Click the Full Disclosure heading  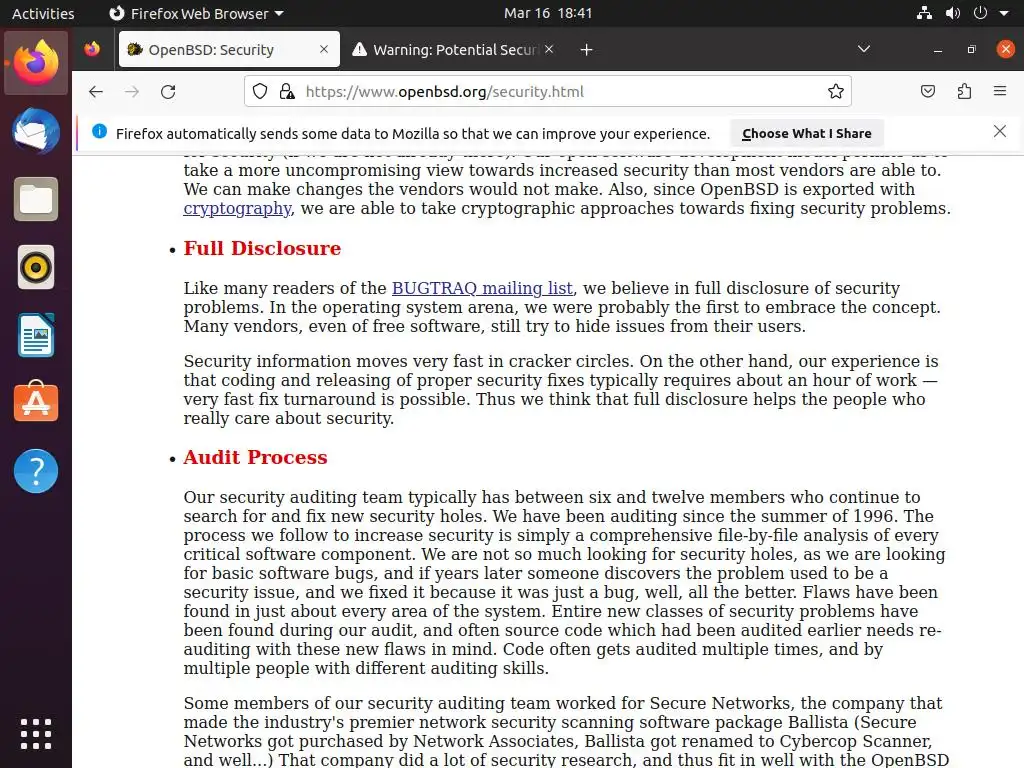(262, 248)
